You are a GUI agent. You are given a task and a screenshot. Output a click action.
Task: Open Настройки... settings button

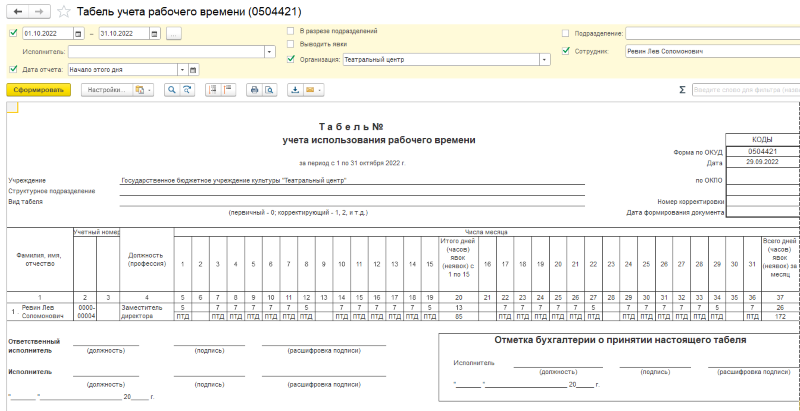[x=107, y=90]
